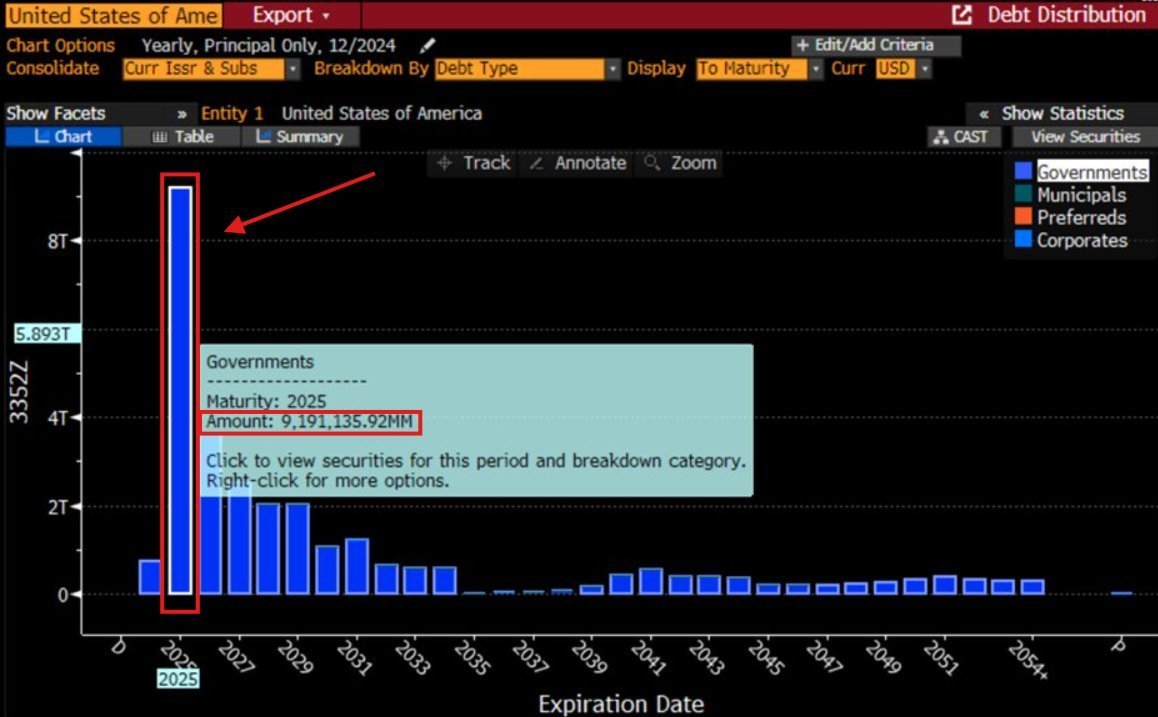Viewport: 1158px width, 717px height.
Task: Toggle the Municipals legend entry
Action: pos(1083,194)
